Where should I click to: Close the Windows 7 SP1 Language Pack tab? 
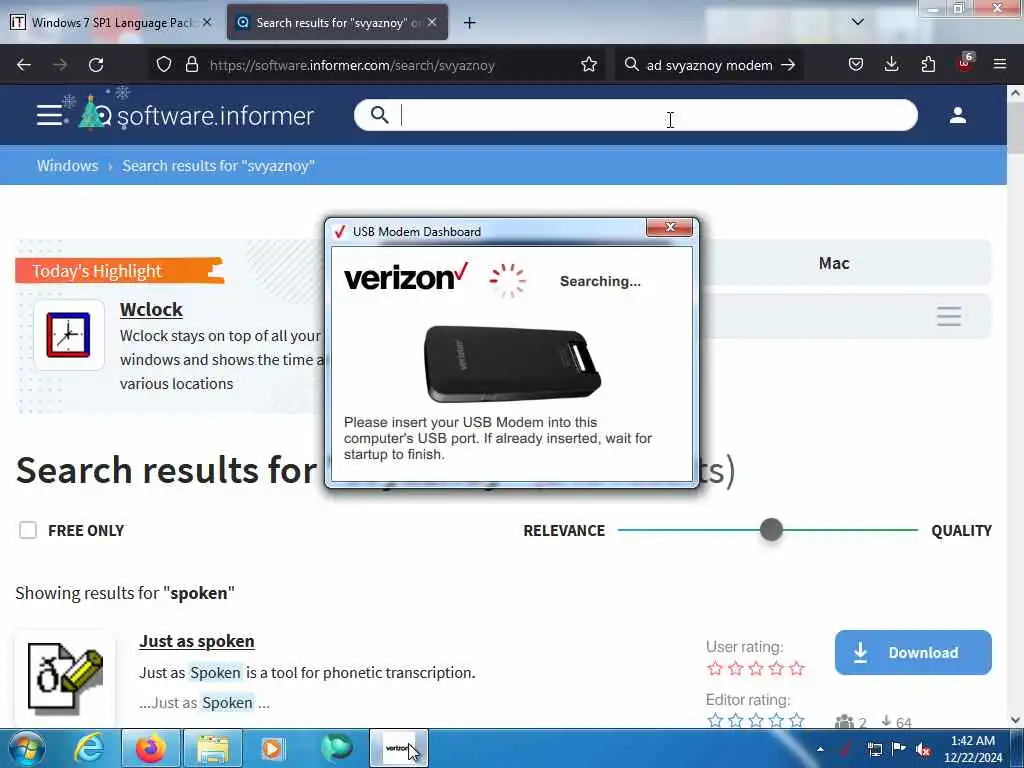207,22
